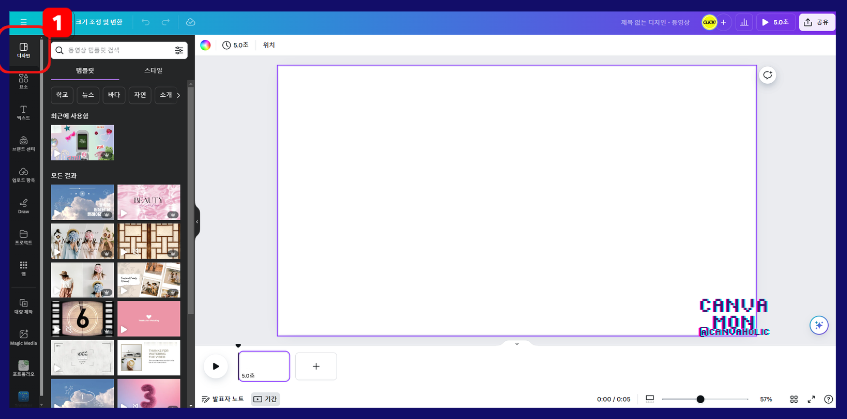The width and height of the screenshot is (847, 419).
Task: Open the 디자인 (Design) sidebar panel
Action: (x=23, y=51)
